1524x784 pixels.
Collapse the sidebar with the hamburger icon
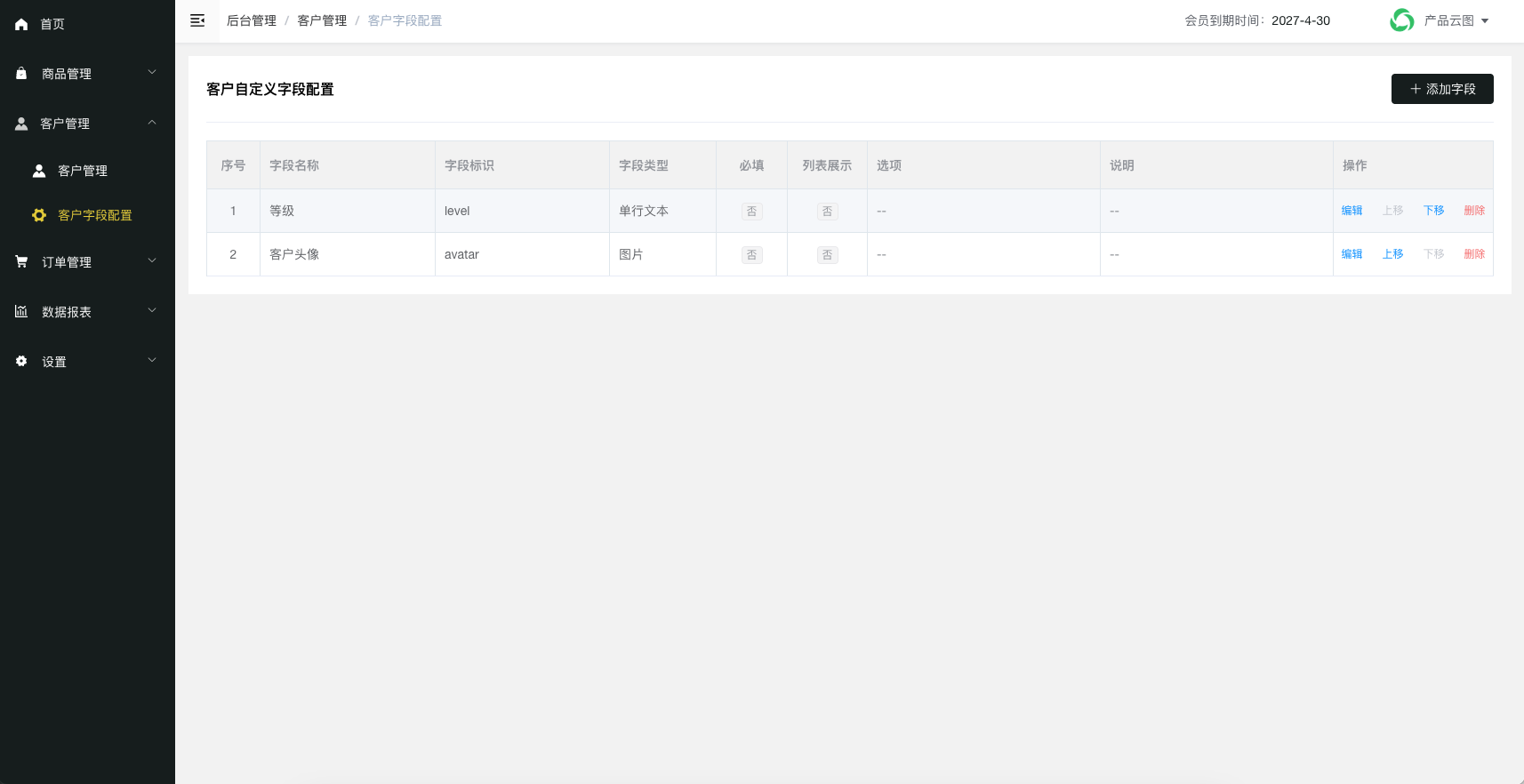197,20
